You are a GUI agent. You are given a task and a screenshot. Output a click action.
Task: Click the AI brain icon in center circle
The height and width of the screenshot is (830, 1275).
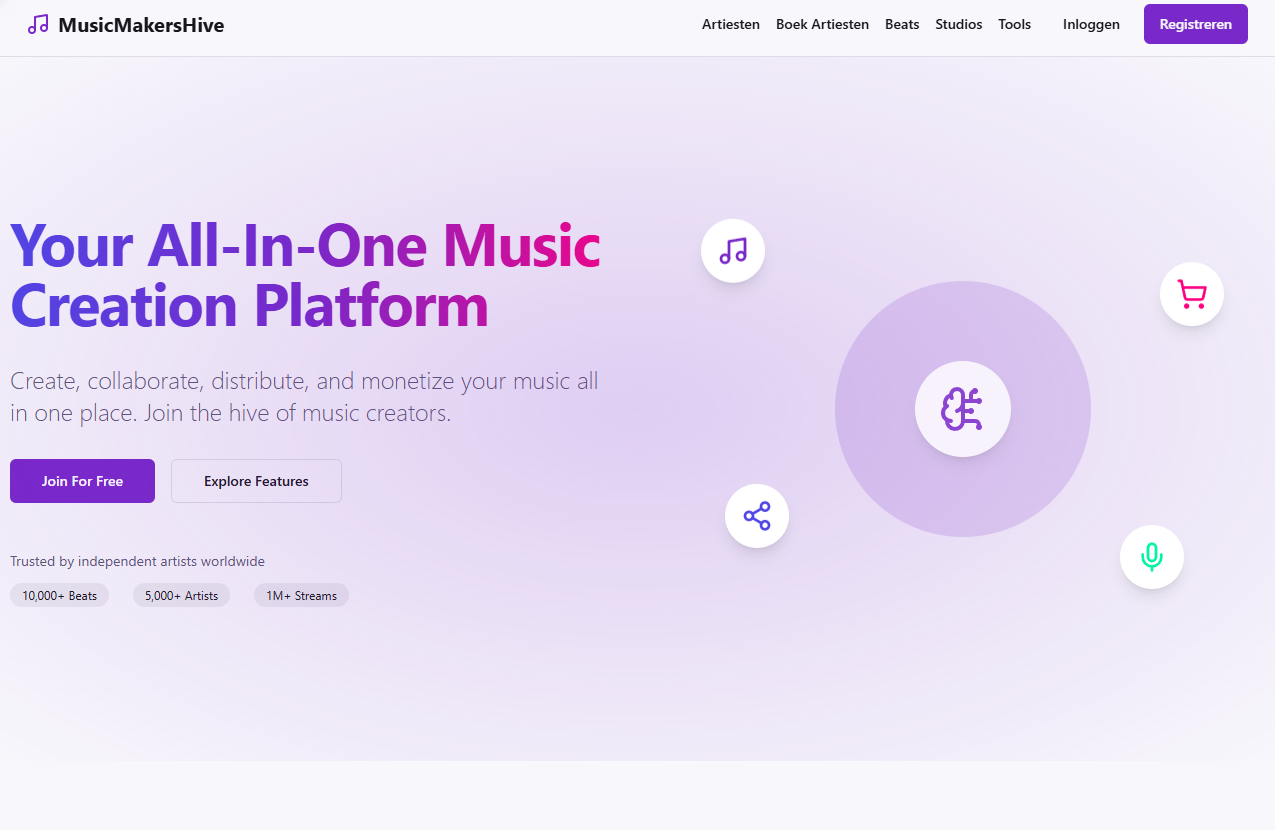pos(962,408)
